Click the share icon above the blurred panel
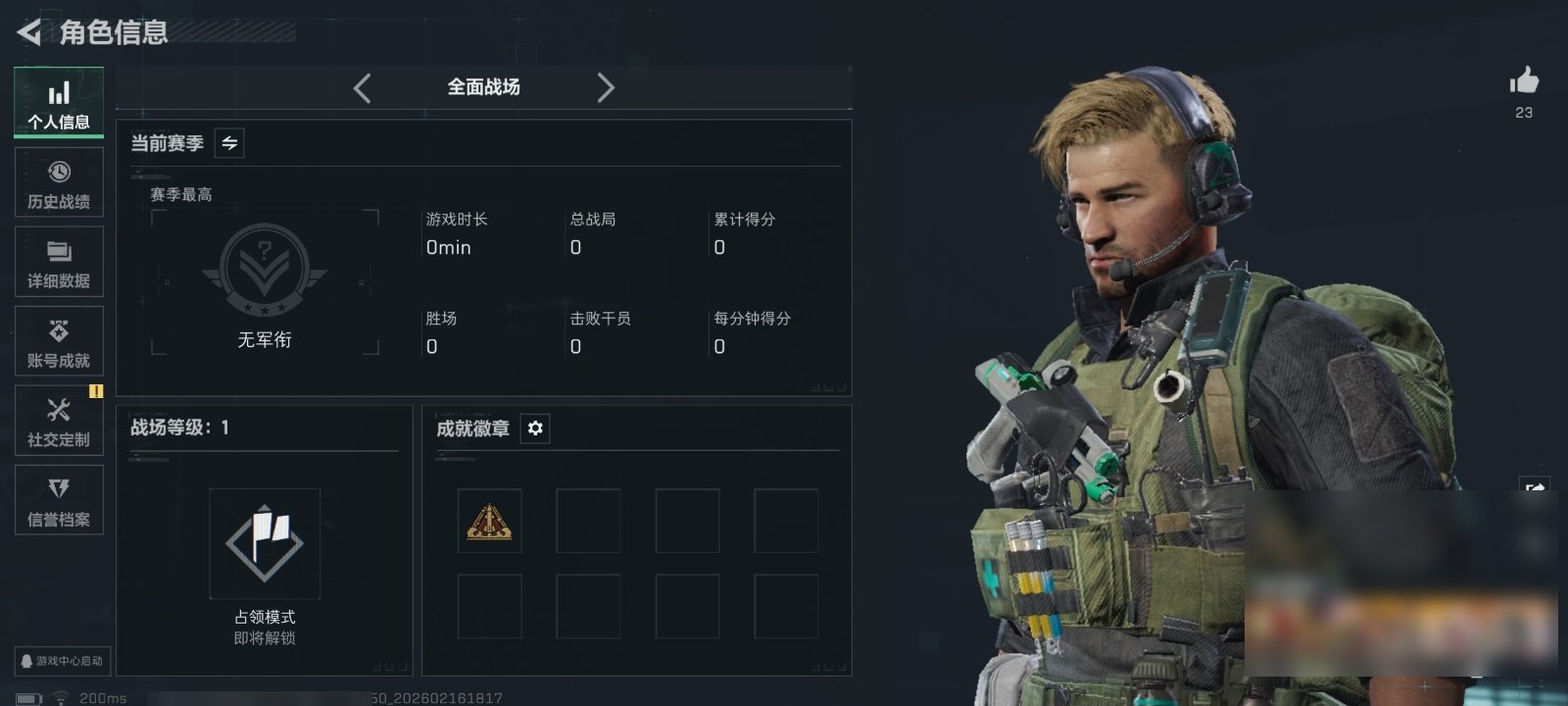 pos(1535,487)
